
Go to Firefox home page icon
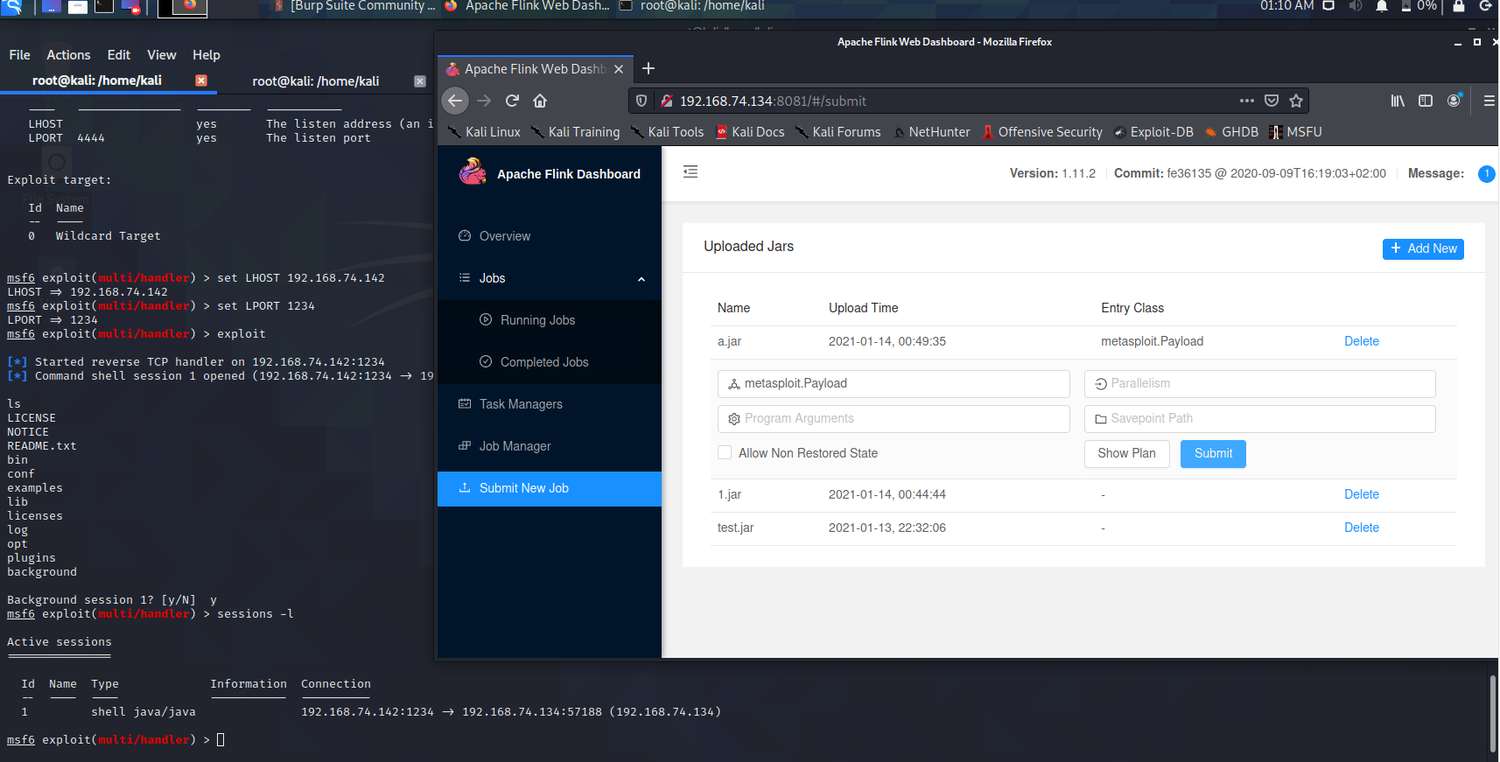(540, 100)
